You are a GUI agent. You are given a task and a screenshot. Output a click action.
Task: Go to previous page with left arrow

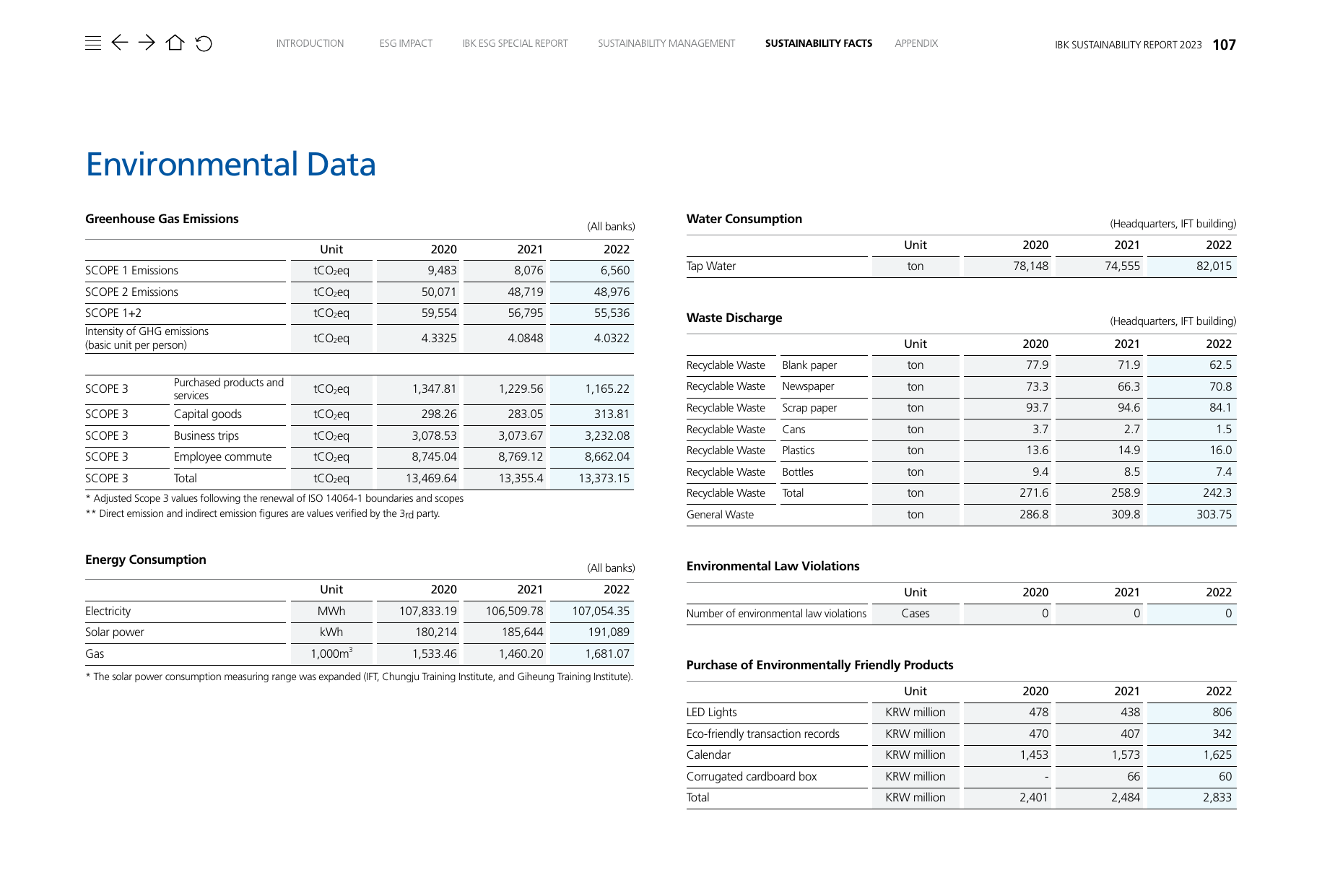point(120,43)
